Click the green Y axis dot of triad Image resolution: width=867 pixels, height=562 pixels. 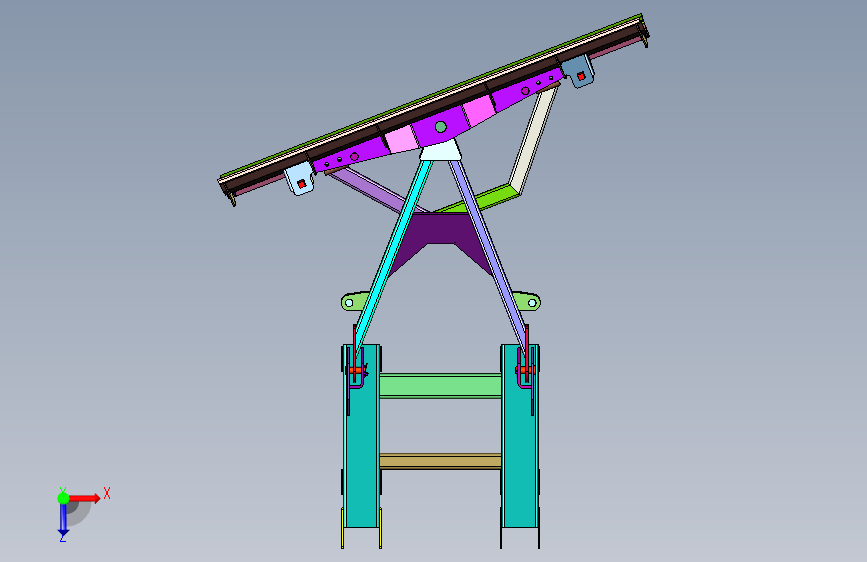click(x=63, y=498)
